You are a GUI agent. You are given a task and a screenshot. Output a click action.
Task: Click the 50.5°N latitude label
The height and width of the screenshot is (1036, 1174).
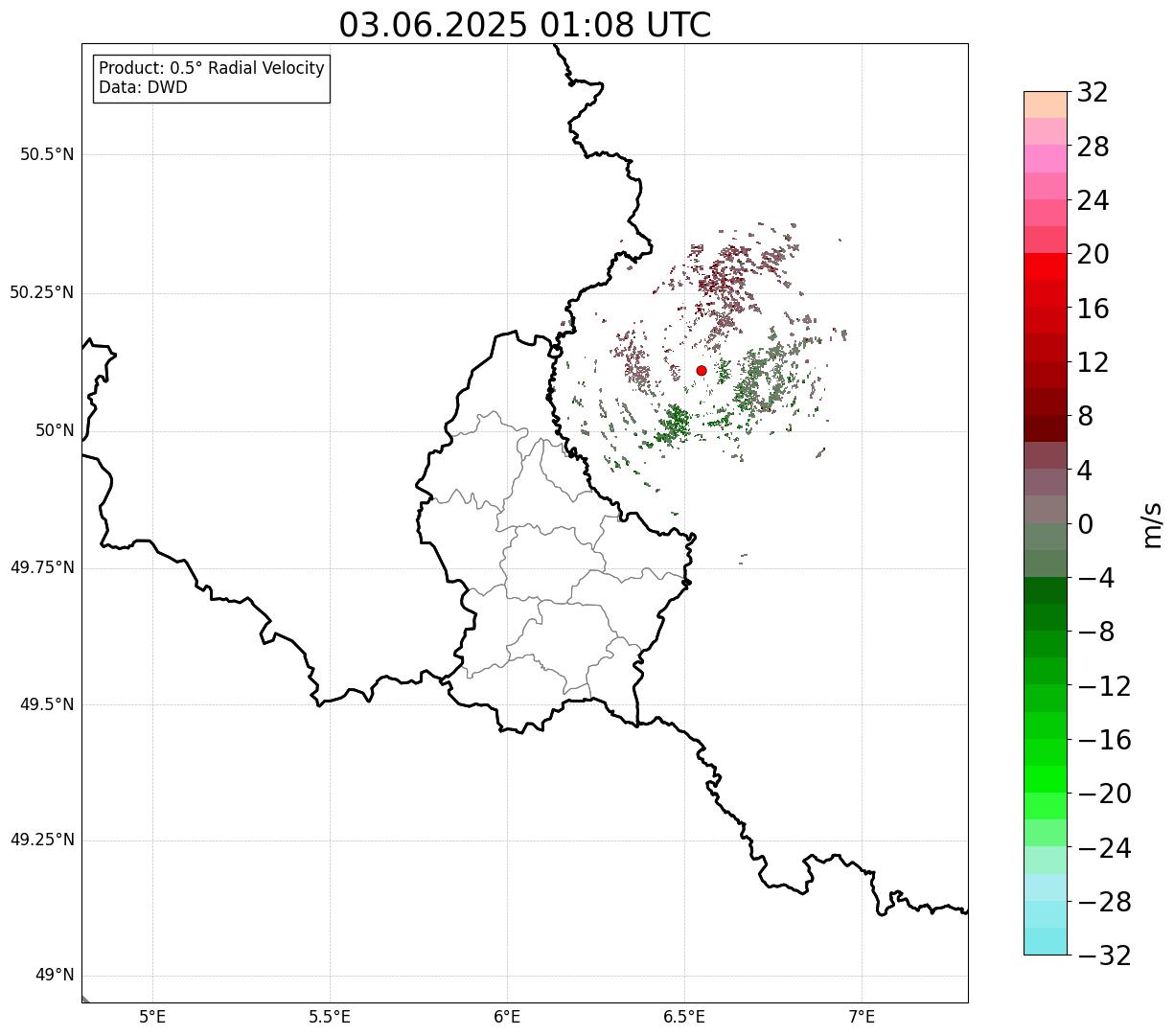pos(47,154)
